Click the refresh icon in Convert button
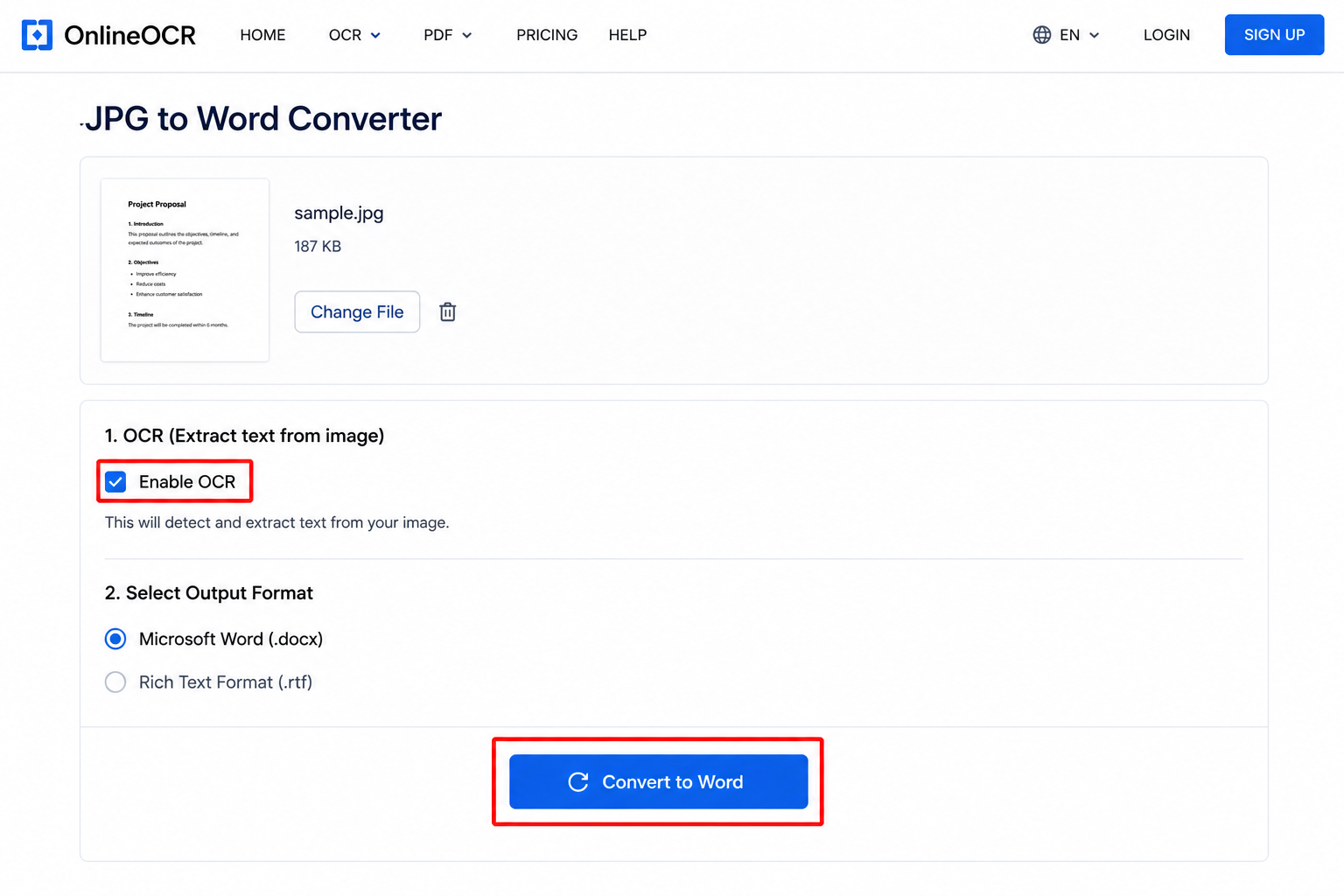The height and width of the screenshot is (896, 1344). click(x=578, y=781)
